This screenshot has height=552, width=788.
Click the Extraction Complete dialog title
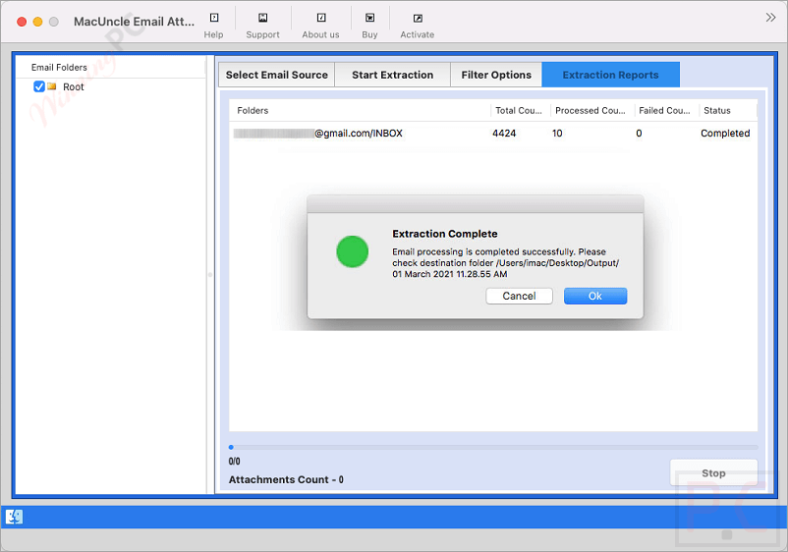pos(445,234)
